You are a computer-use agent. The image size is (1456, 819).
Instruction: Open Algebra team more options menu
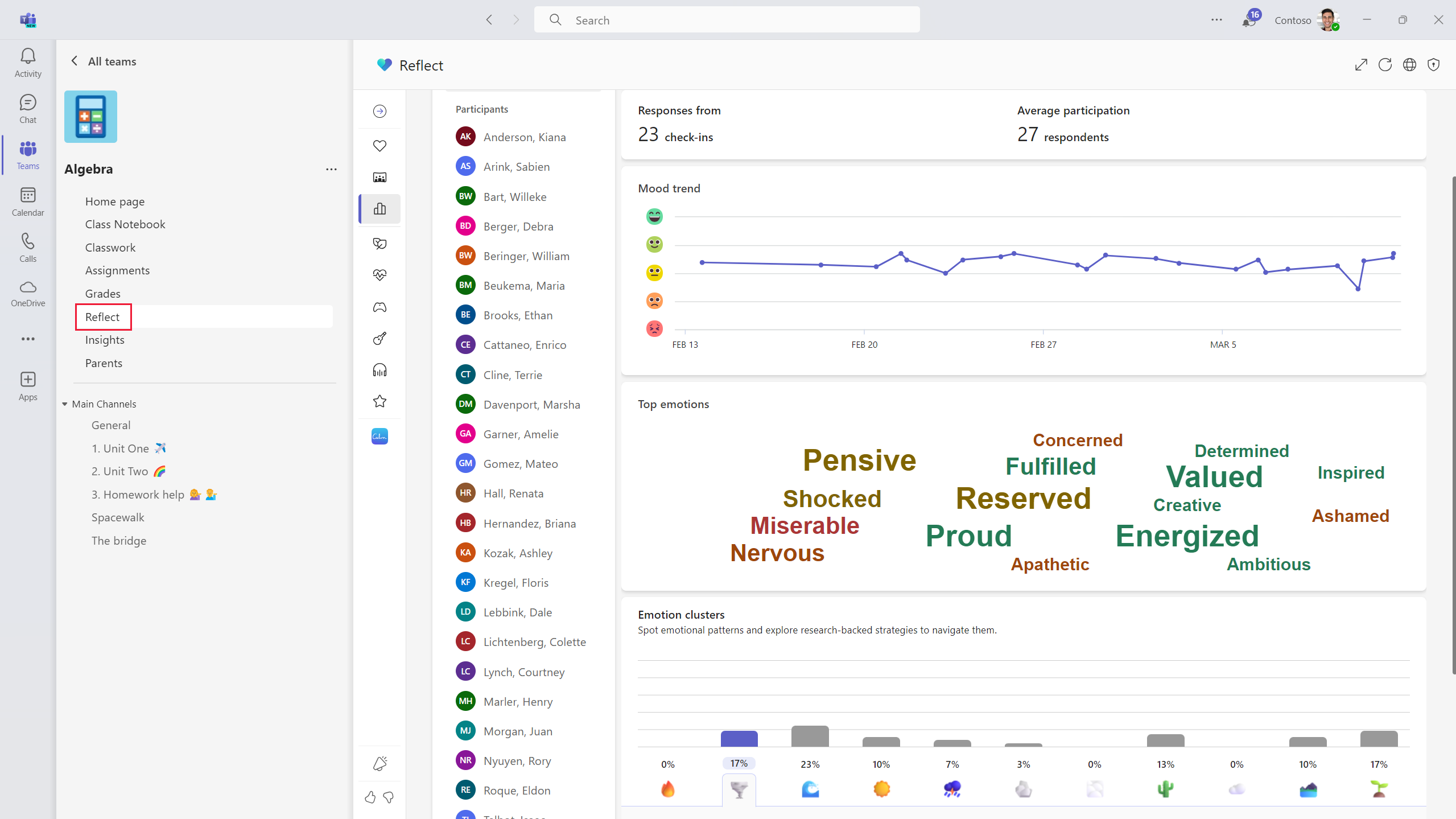click(x=331, y=169)
